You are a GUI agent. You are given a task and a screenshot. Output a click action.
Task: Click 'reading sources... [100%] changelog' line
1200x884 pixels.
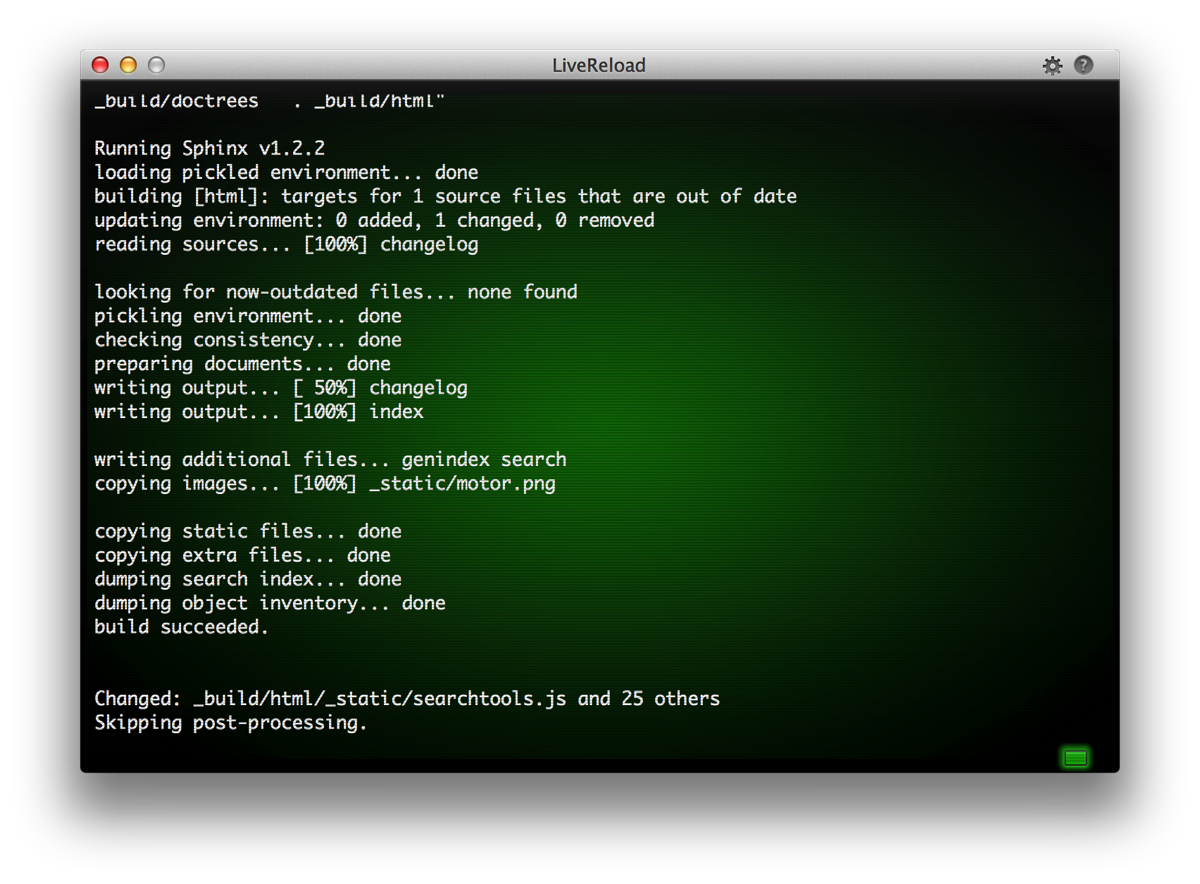pyautogui.click(x=286, y=245)
